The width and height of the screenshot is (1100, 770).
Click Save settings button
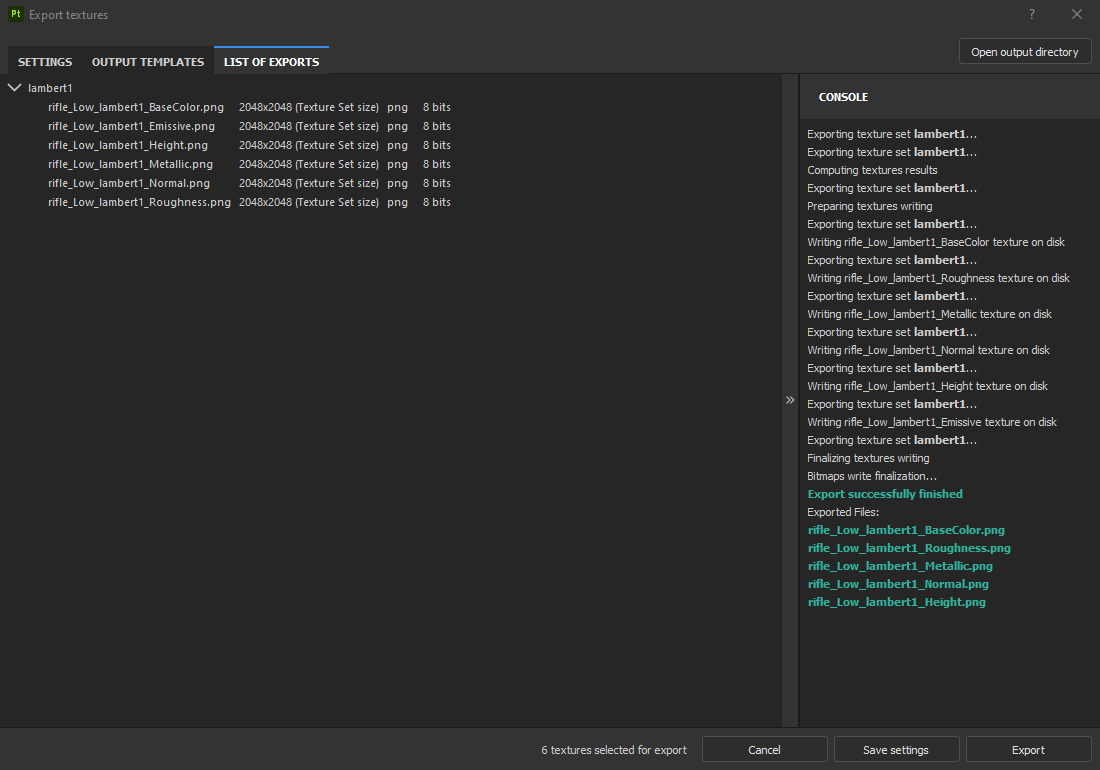896,750
